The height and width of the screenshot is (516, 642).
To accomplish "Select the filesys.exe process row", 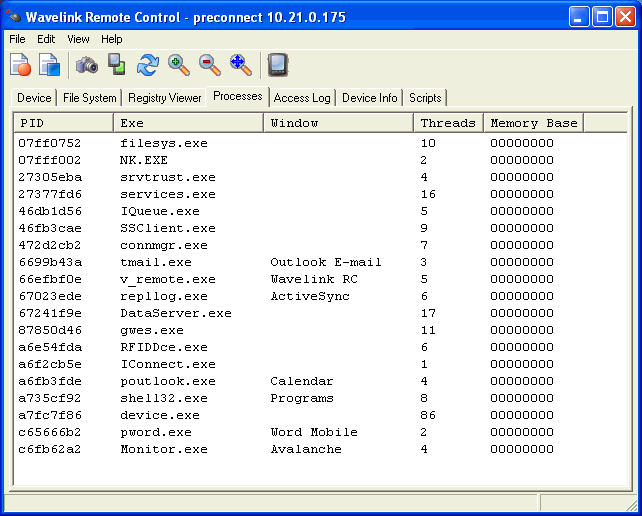I will [x=321, y=143].
